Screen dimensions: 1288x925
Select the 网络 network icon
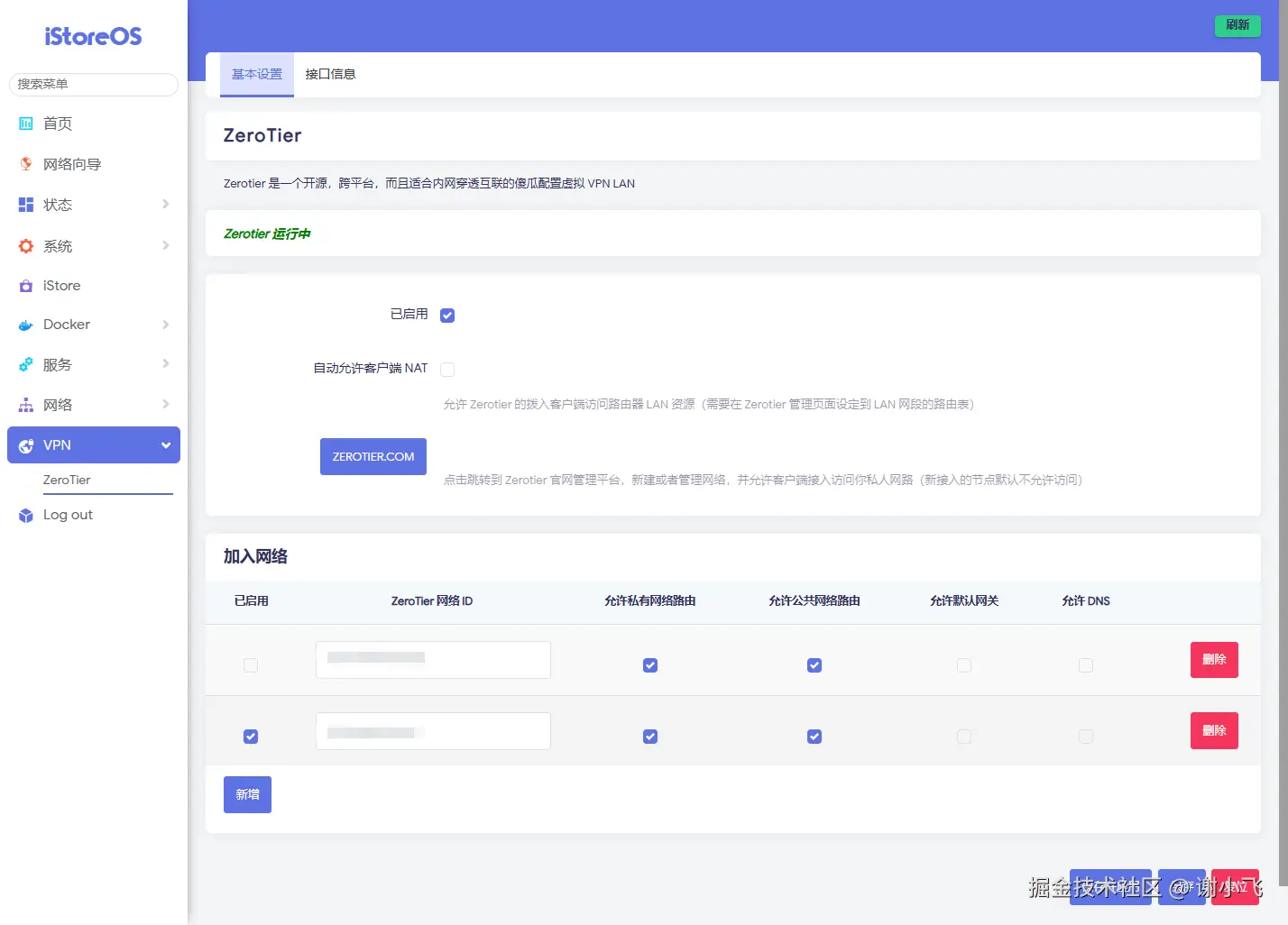(x=26, y=405)
